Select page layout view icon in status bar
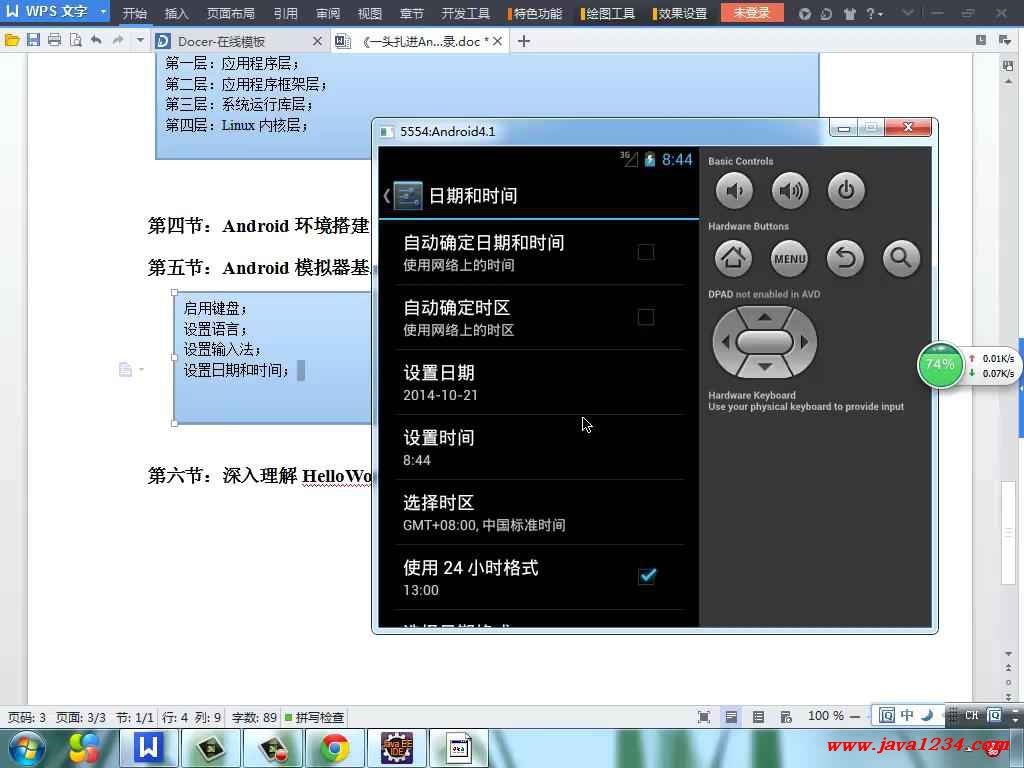1024x768 pixels. click(x=731, y=717)
